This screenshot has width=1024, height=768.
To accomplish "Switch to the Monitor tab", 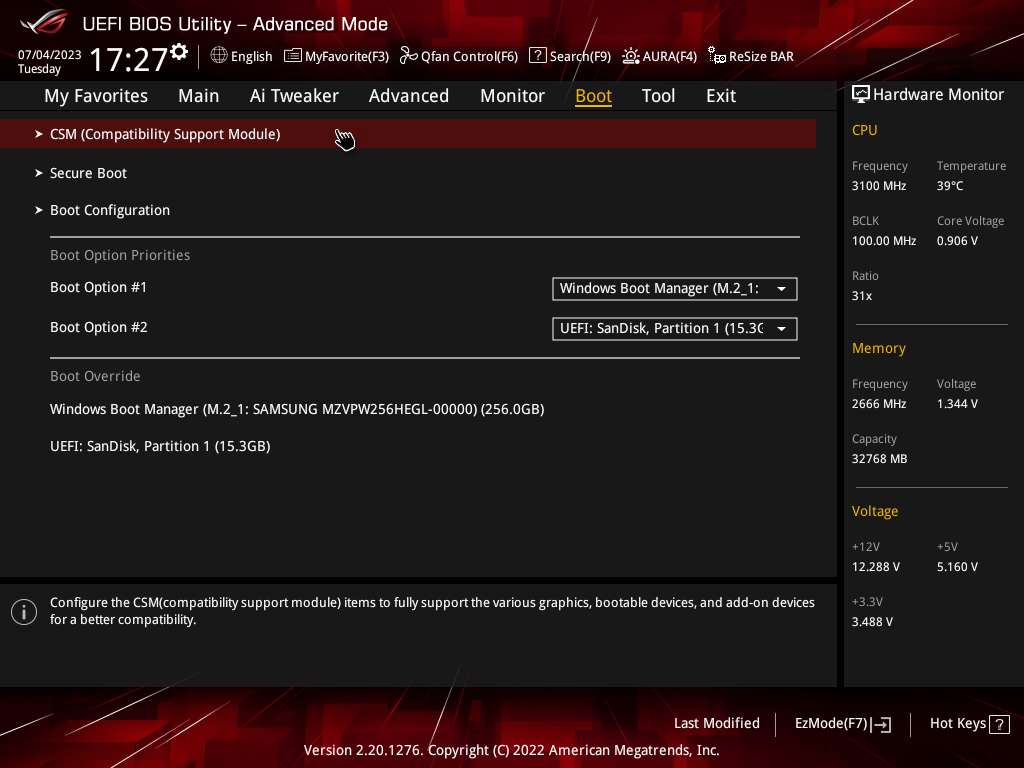I will point(512,96).
